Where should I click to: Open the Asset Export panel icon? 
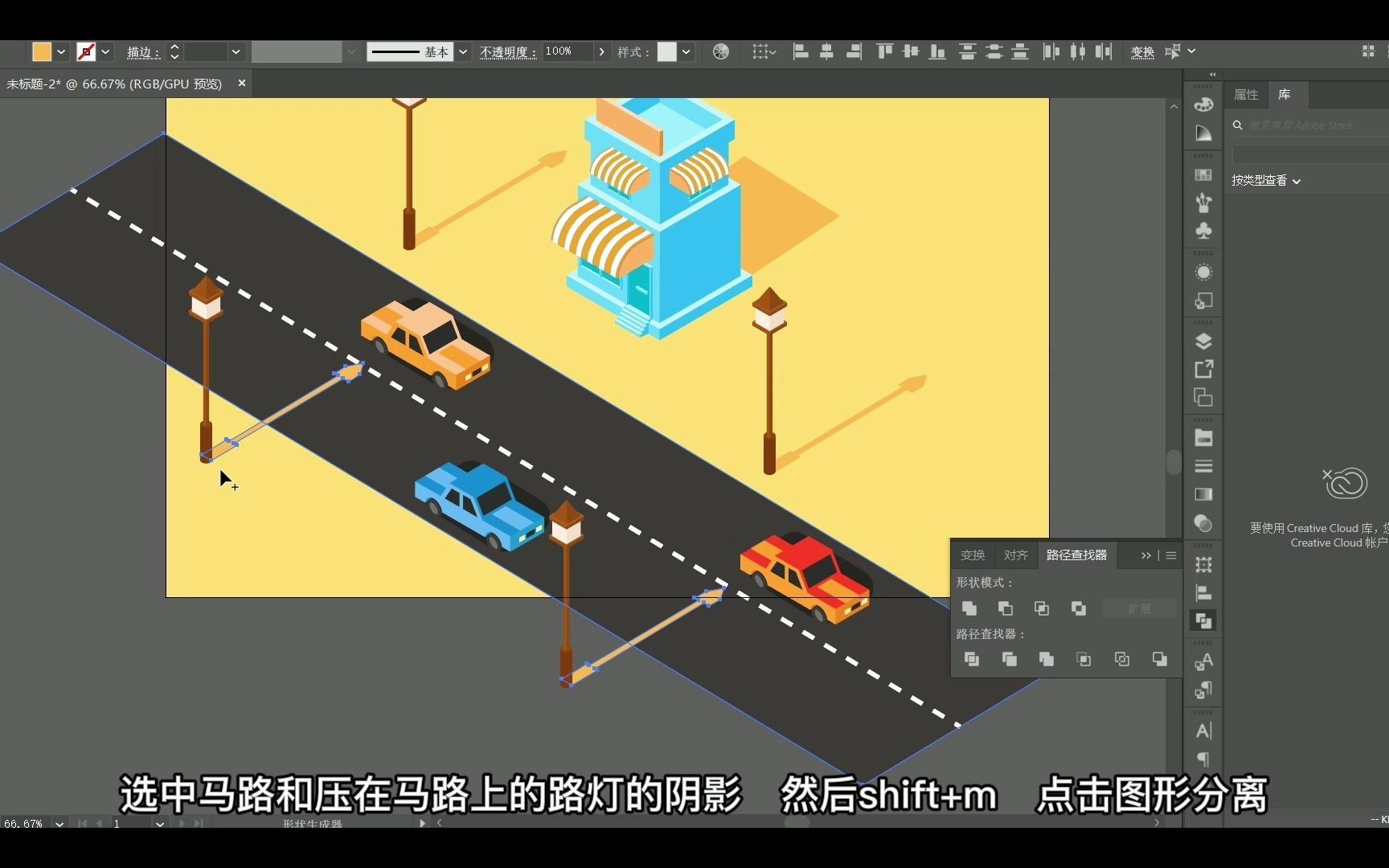tap(1203, 370)
